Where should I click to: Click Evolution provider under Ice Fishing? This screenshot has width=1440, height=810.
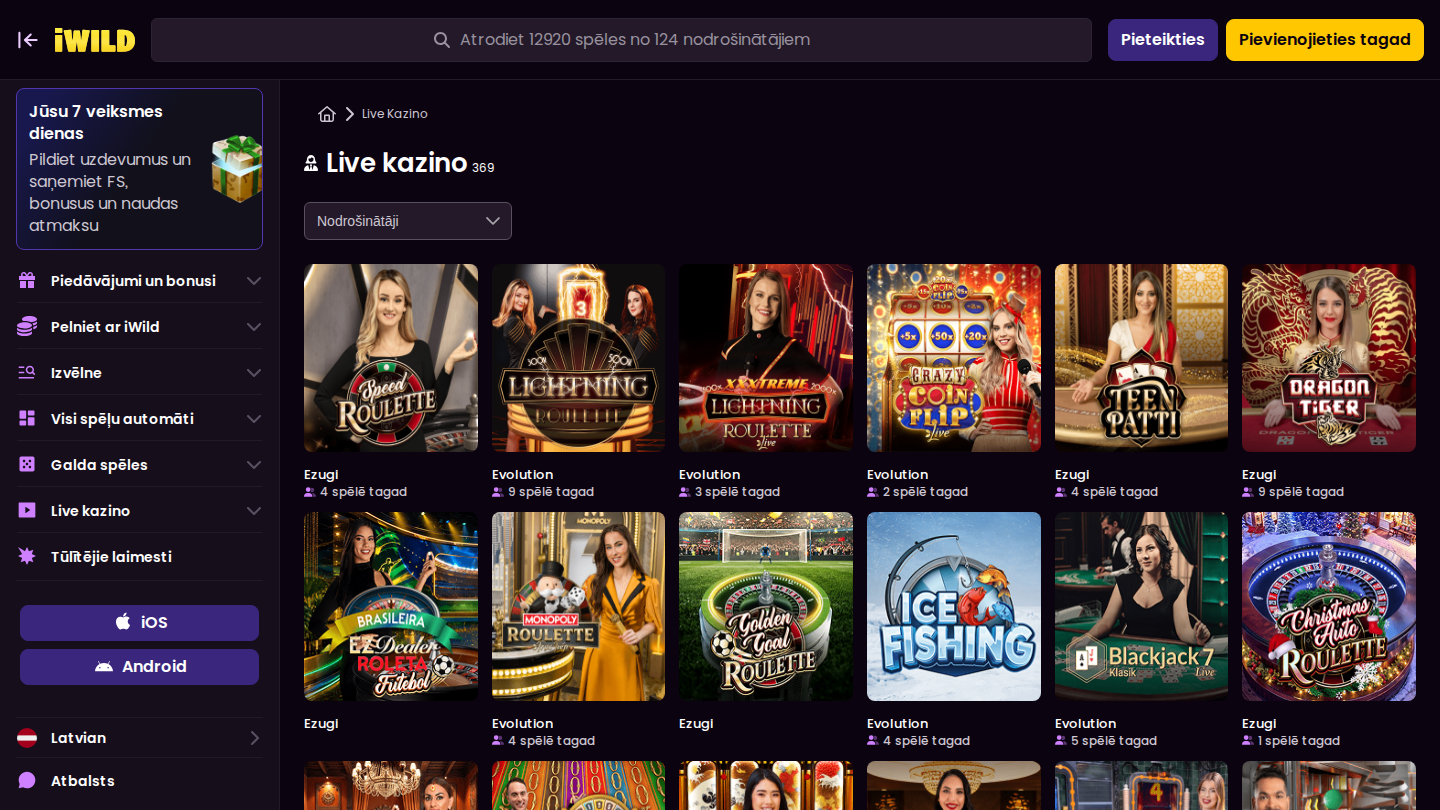pos(897,724)
